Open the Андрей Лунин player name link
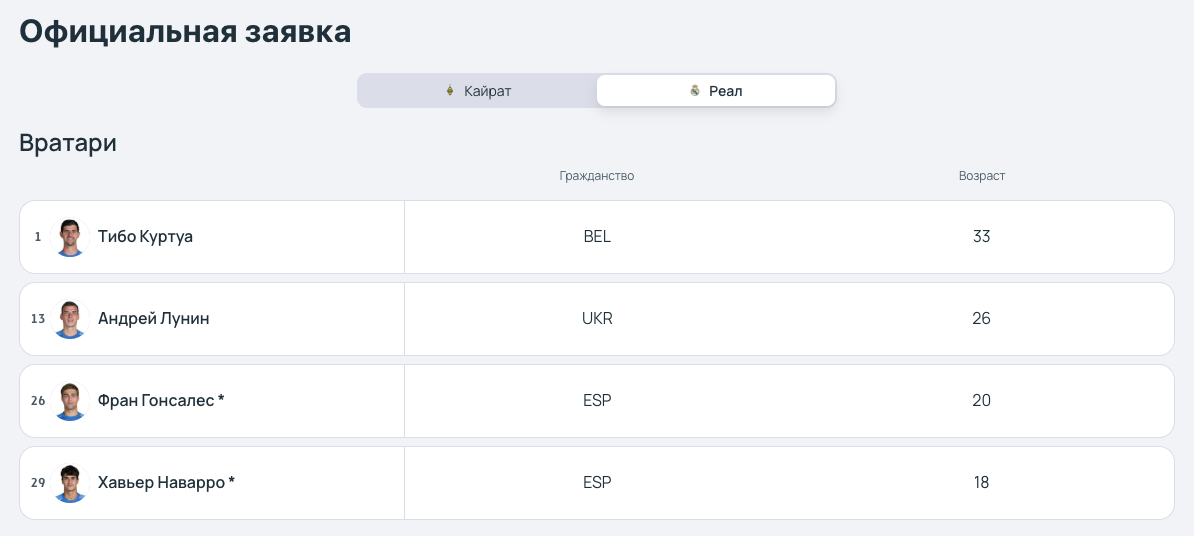Viewport: 1194px width, 536px height. pyautogui.click(x=154, y=319)
